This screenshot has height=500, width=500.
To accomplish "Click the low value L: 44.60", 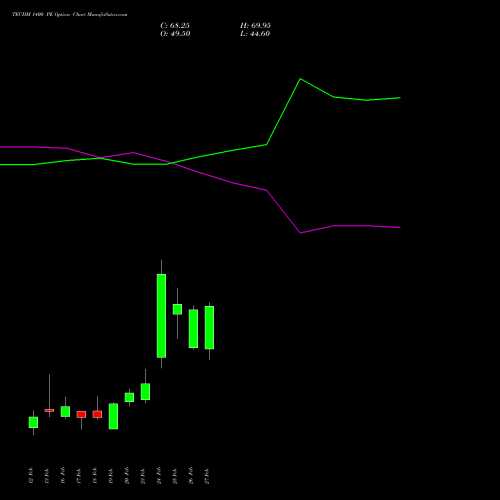I will (x=255, y=34).
